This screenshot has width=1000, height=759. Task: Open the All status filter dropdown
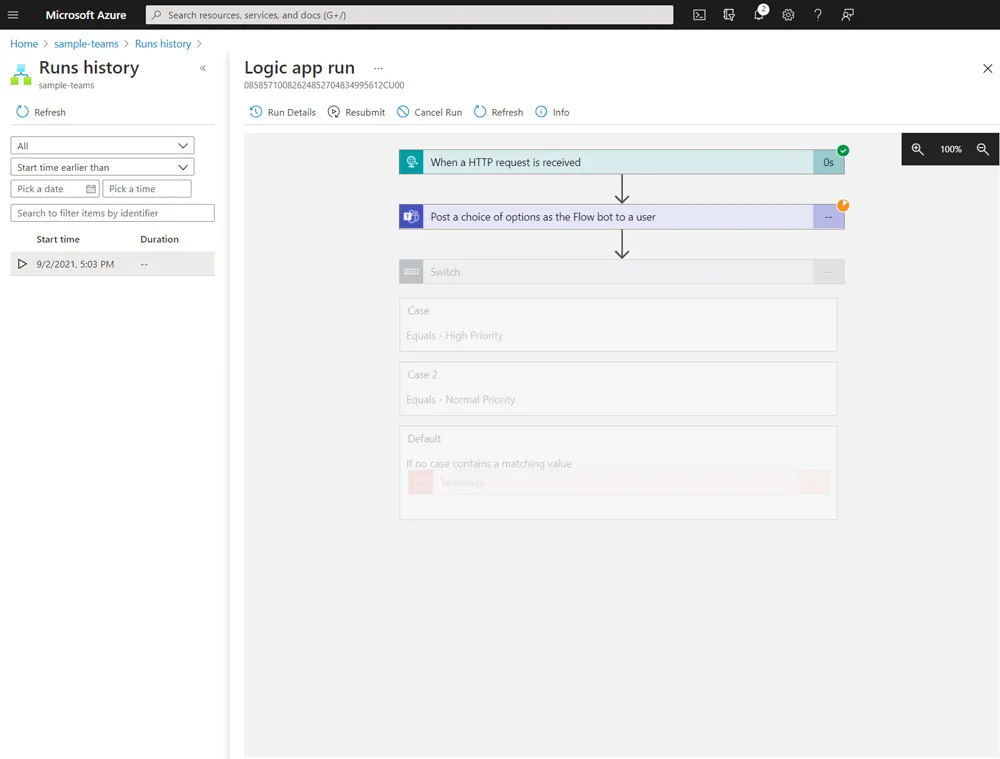(x=102, y=145)
